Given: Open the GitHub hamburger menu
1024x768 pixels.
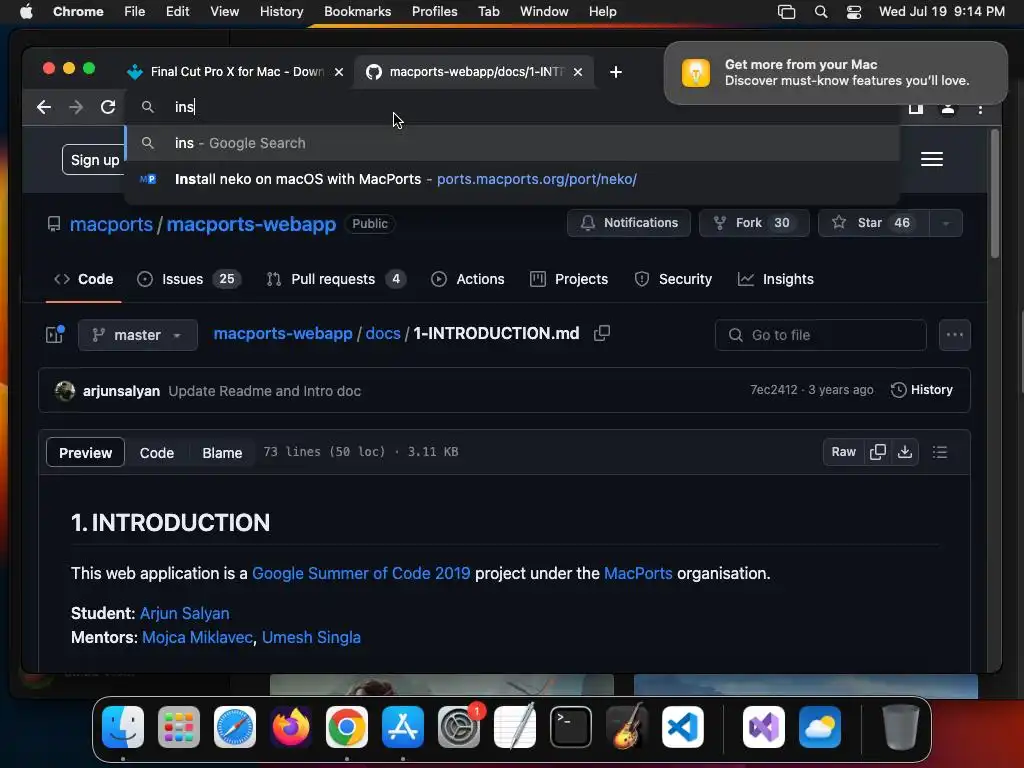Looking at the screenshot, I should click(932, 159).
